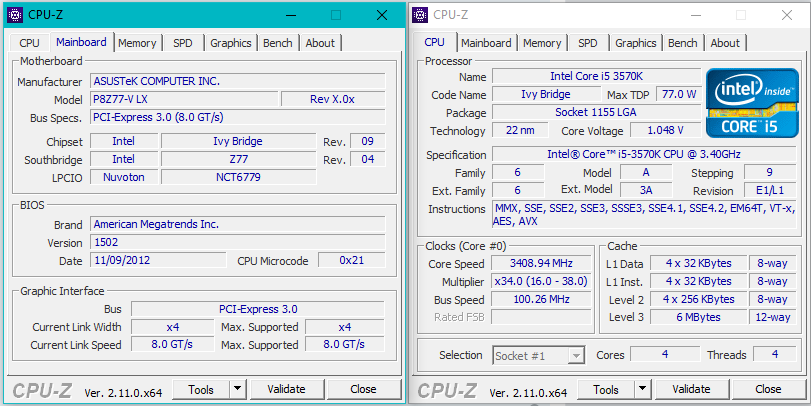Screen dimensions: 811x406
Task: Click the Intel Core i5 logo
Action: click(751, 103)
